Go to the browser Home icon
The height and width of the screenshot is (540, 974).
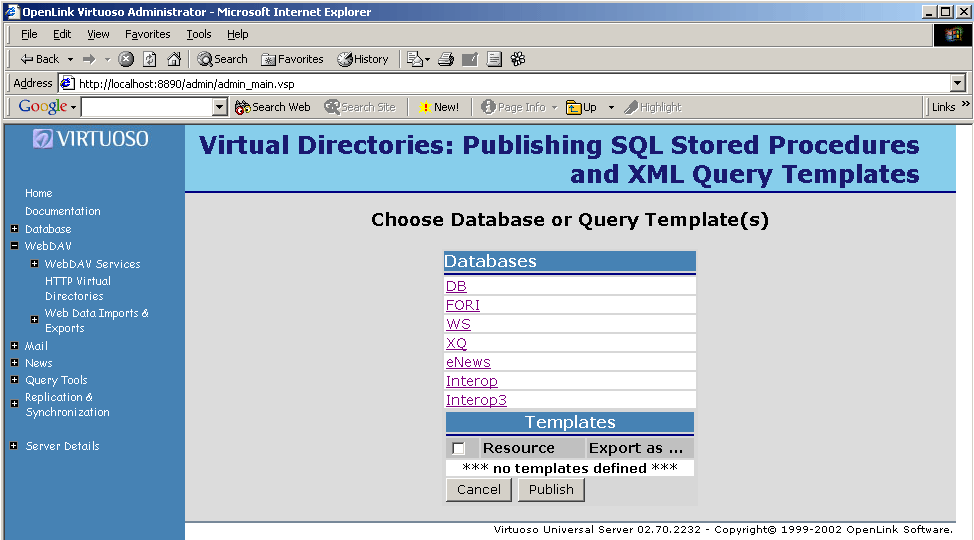[x=174, y=59]
